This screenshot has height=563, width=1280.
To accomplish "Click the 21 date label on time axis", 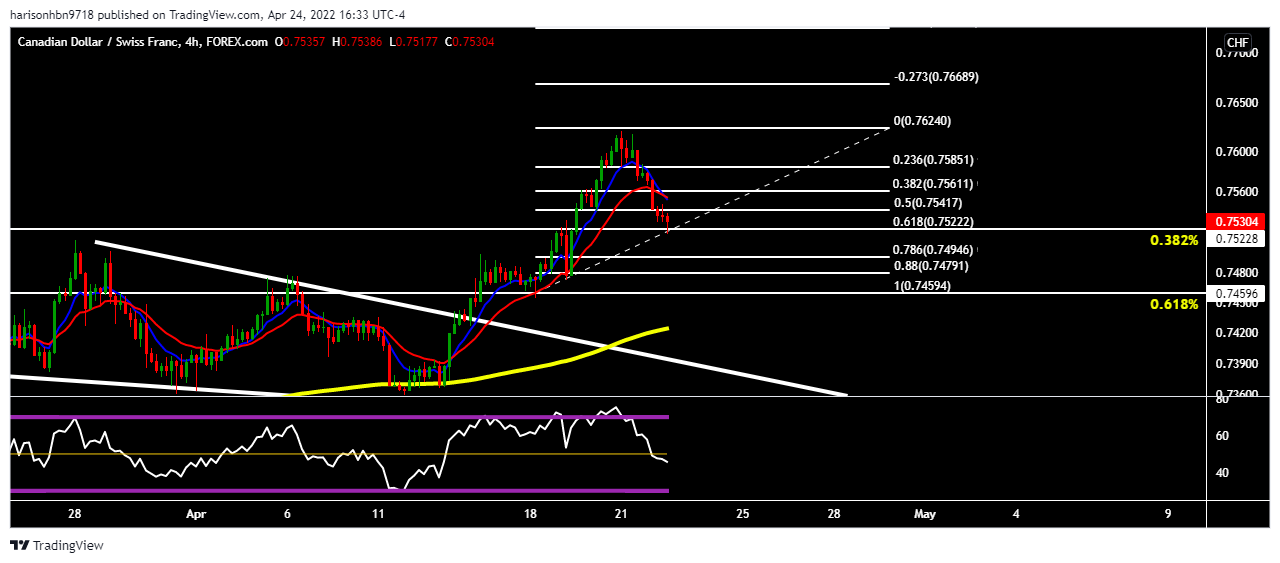I will pos(621,513).
